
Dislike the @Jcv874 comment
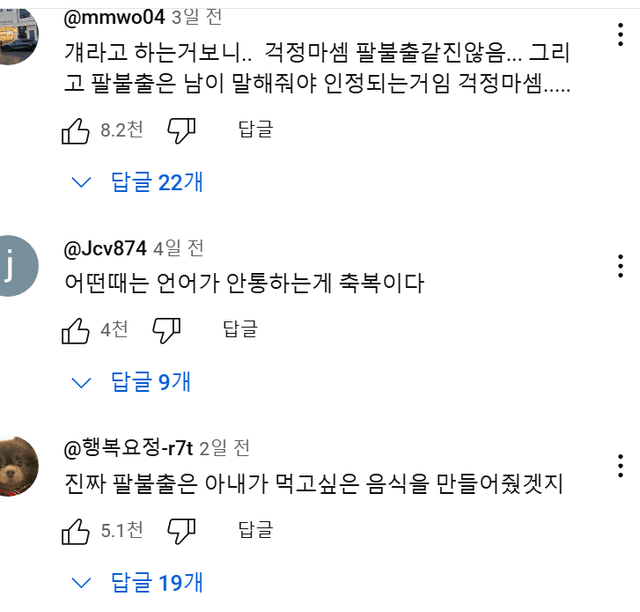coord(166,330)
